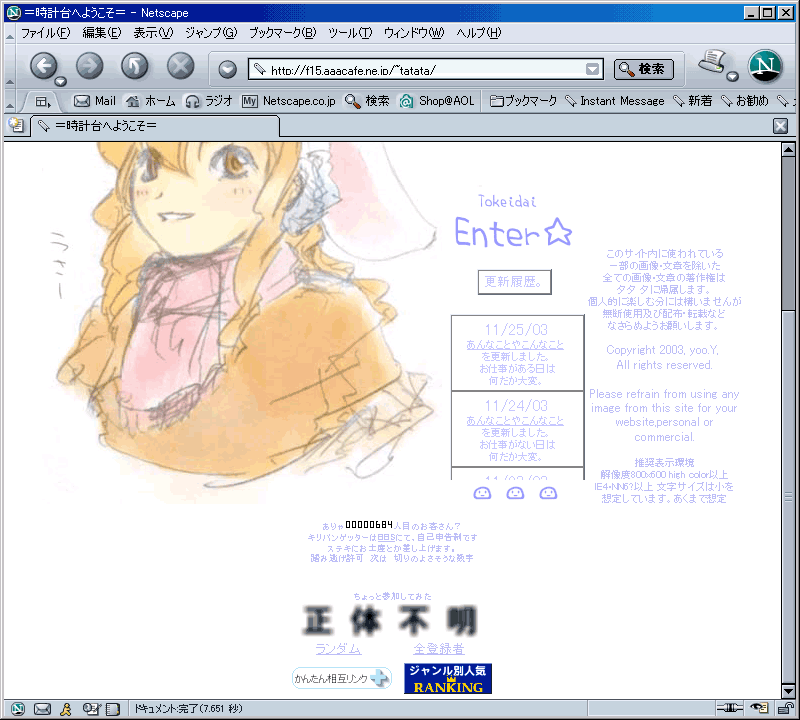
Task: Open the Print button dropdown arrow
Action: coord(733,77)
